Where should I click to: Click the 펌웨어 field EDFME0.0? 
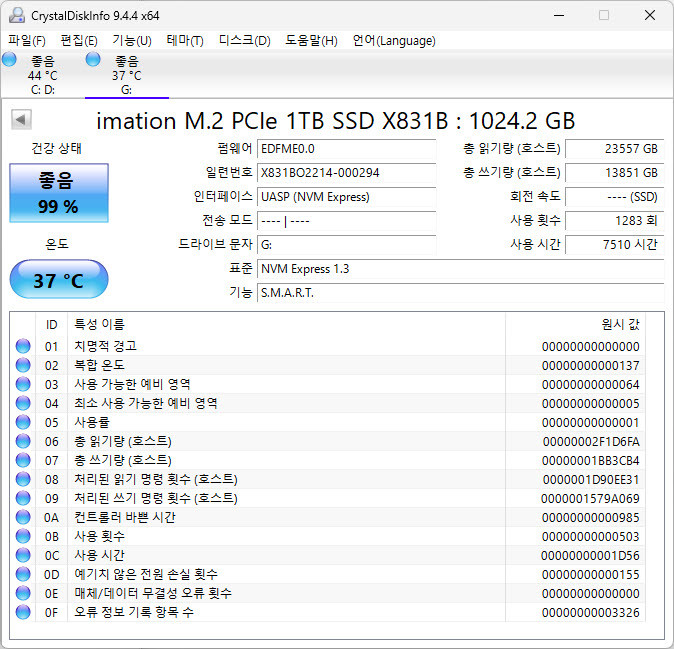pos(346,149)
